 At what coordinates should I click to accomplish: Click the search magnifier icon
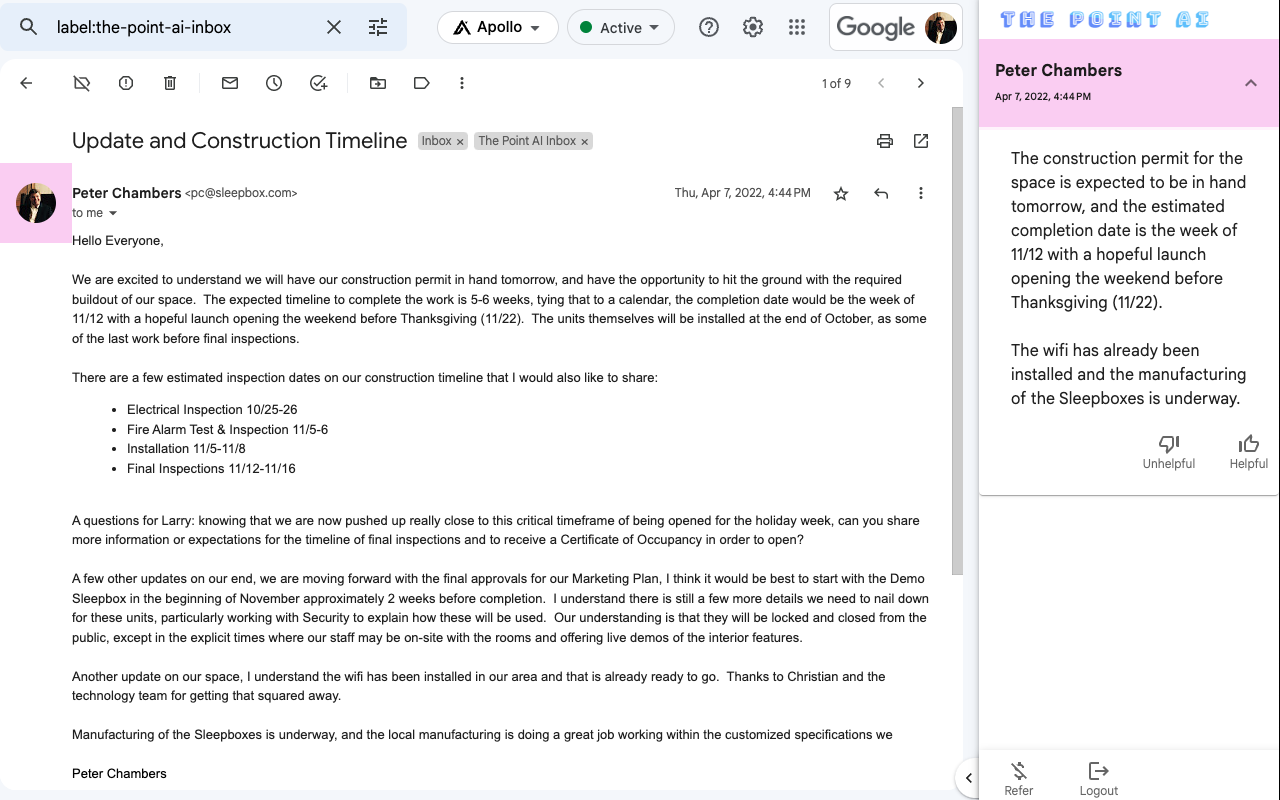[28, 27]
